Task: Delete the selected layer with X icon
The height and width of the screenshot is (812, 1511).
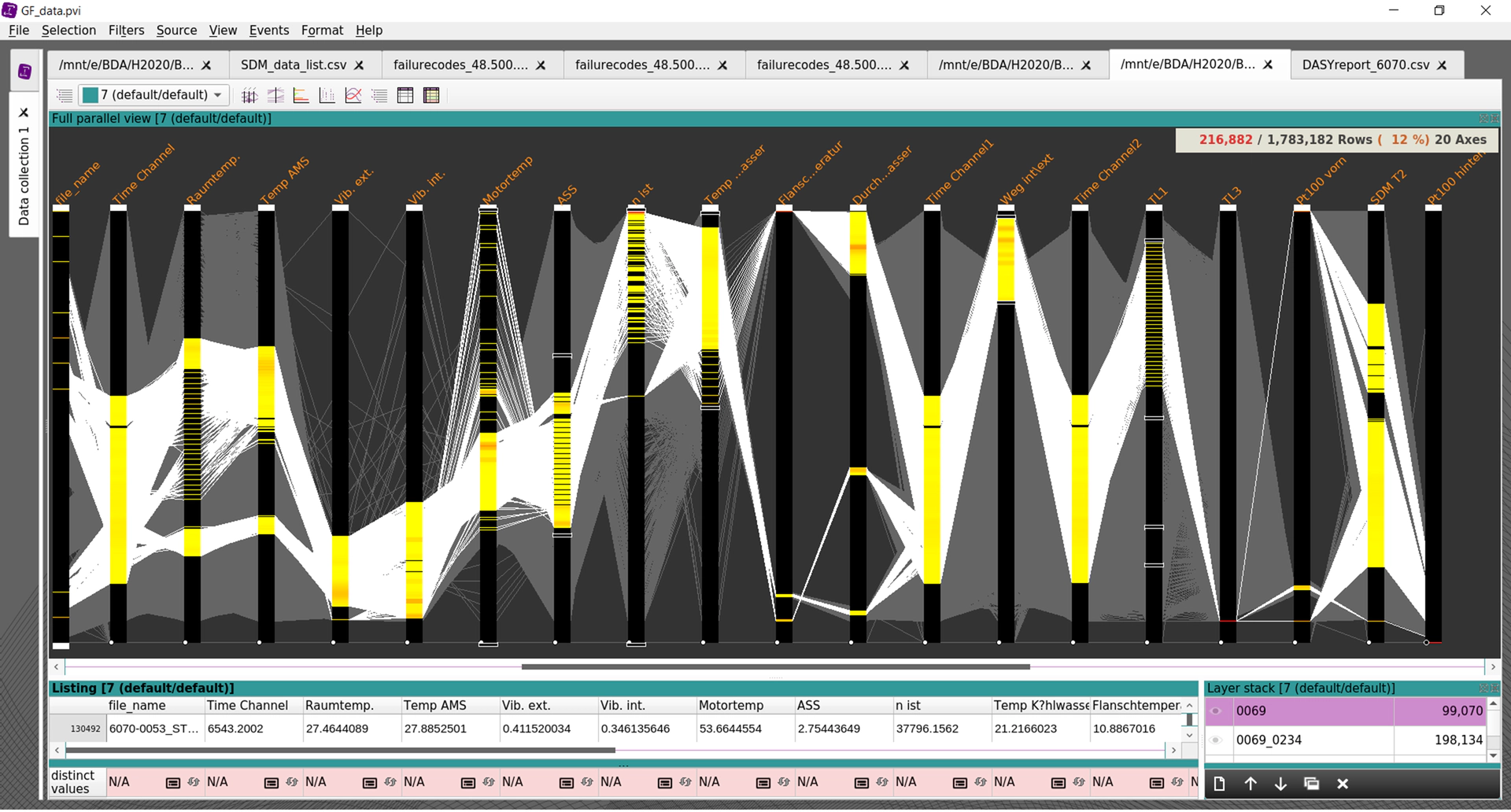Action: coord(1343,784)
